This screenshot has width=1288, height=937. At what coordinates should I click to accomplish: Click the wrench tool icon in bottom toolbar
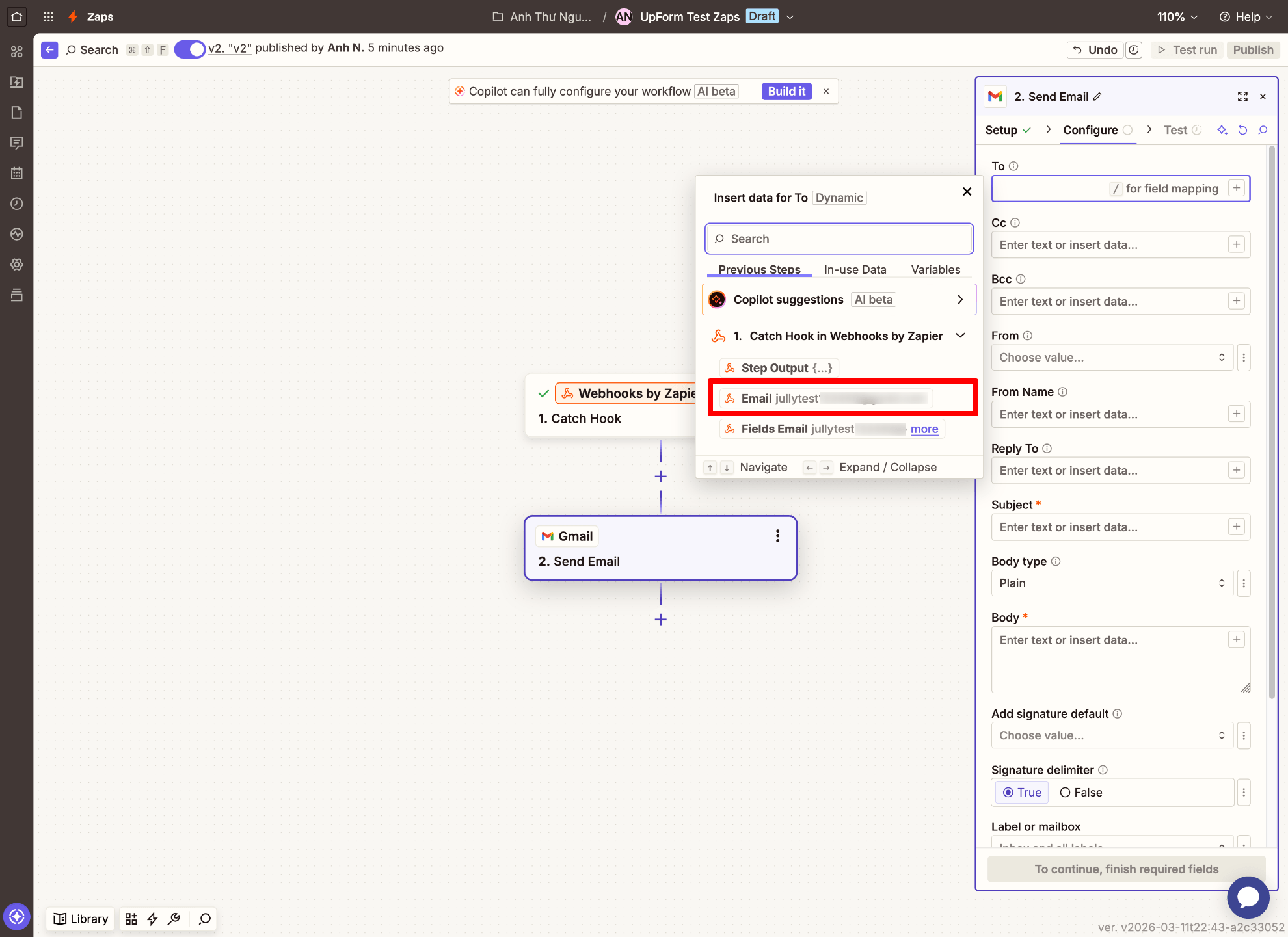(x=174, y=919)
